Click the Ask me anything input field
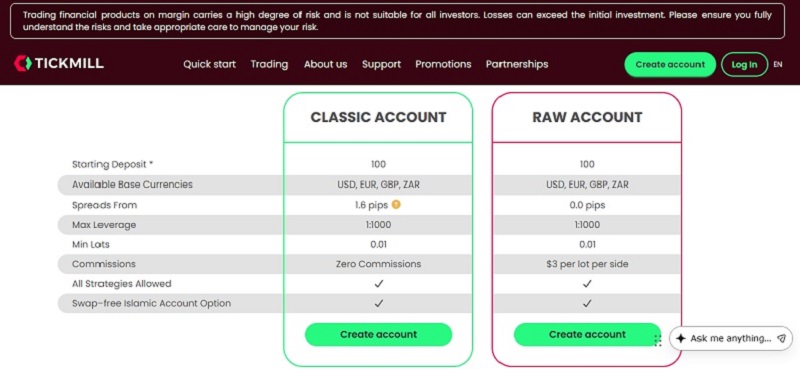 pyautogui.click(x=731, y=338)
